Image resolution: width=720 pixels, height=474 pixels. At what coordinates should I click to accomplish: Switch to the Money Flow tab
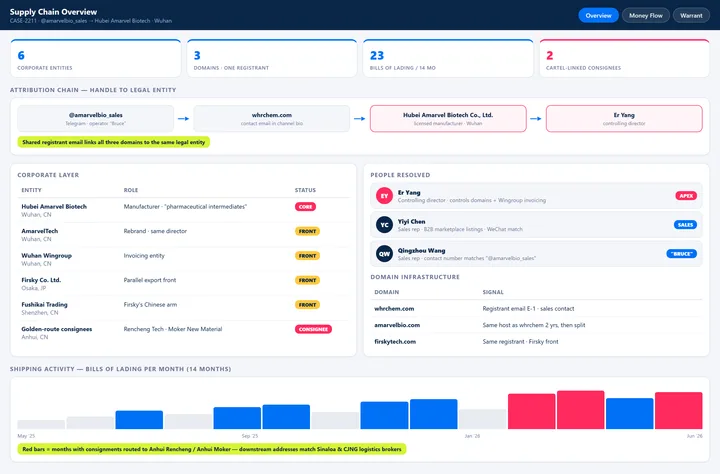pyautogui.click(x=646, y=15)
